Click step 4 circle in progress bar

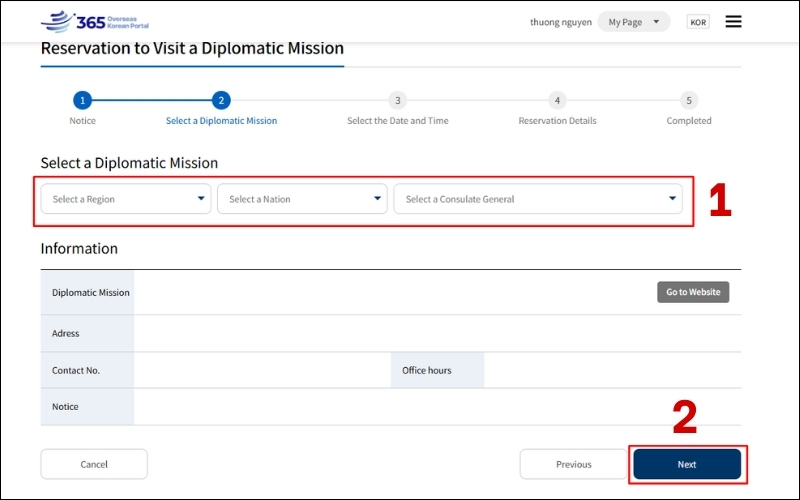click(x=557, y=101)
